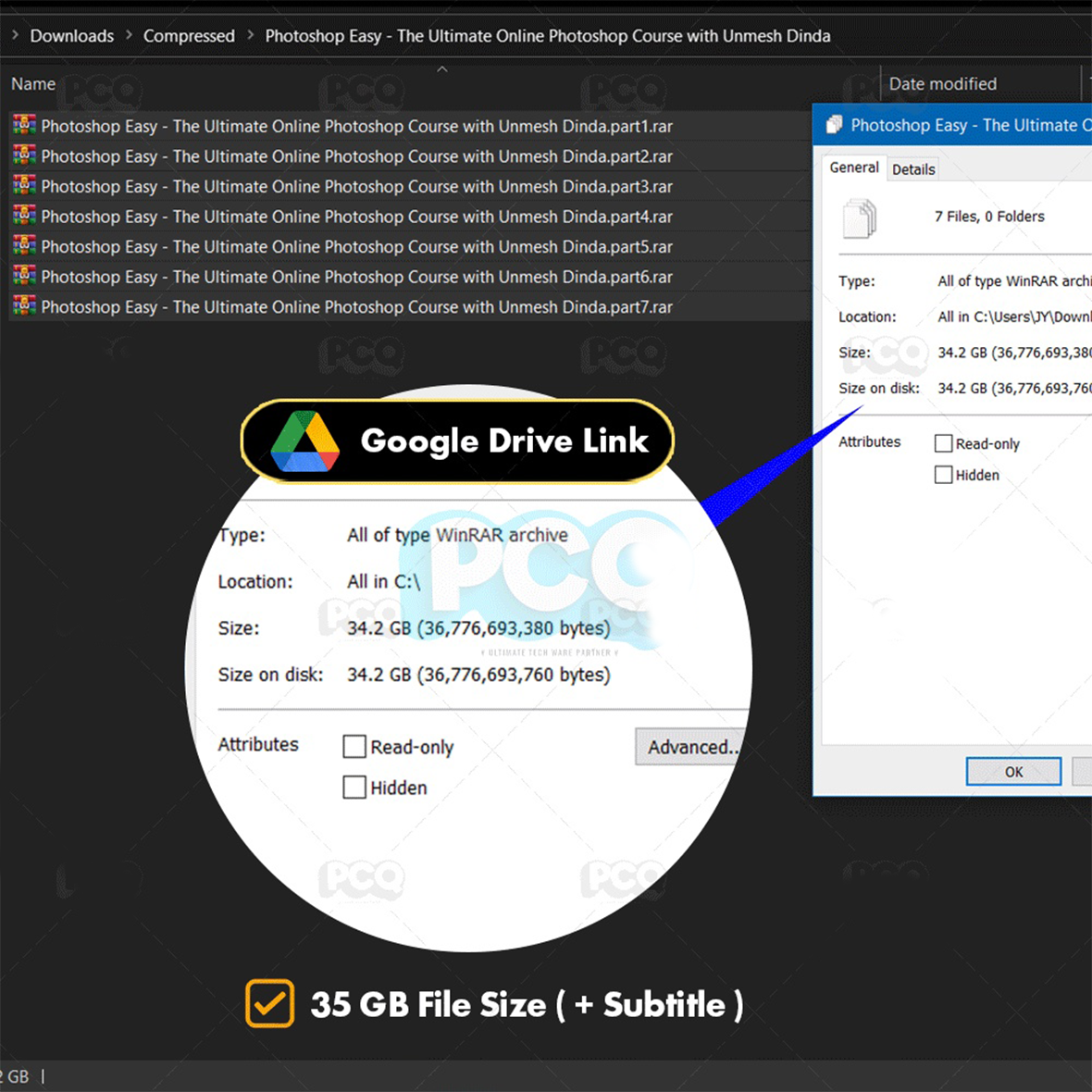The image size is (1092, 1092).
Task: Open file name ending in Dinda.part4.rar
Action: point(356,217)
